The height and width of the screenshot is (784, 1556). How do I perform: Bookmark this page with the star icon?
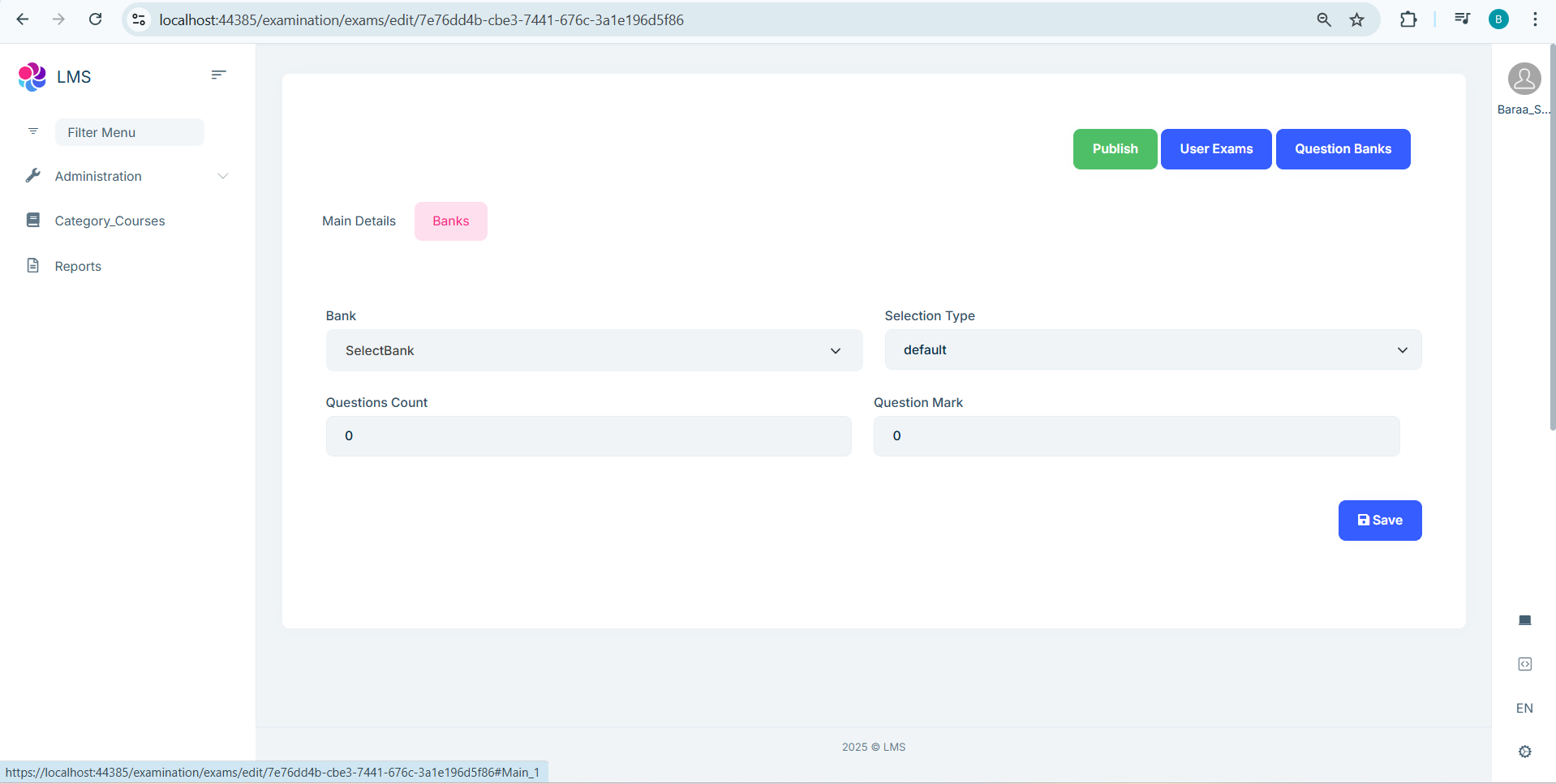tap(1357, 19)
